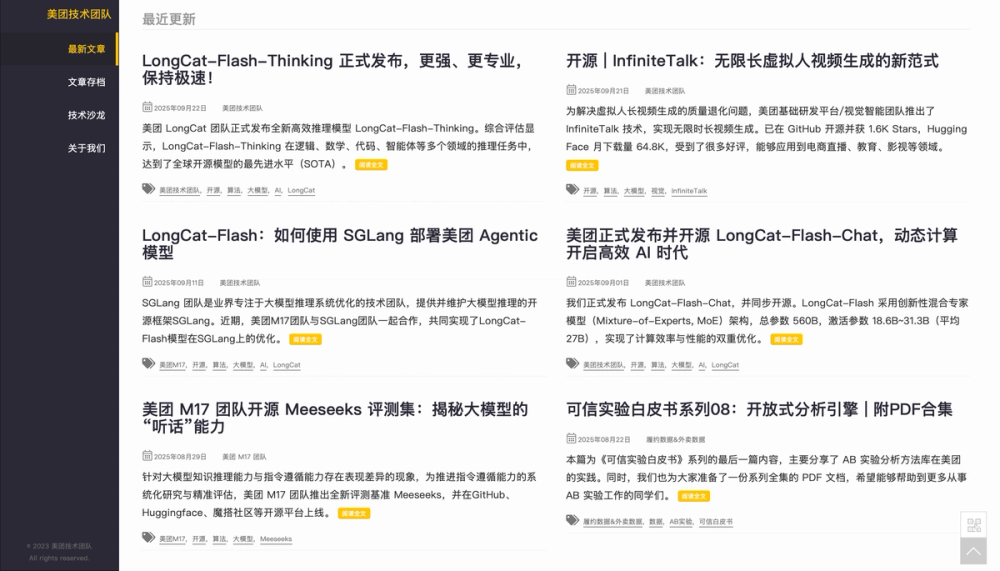Click the back-to-top arrow icon
Image resolution: width=1000 pixels, height=571 pixels.
pyautogui.click(x=973, y=551)
